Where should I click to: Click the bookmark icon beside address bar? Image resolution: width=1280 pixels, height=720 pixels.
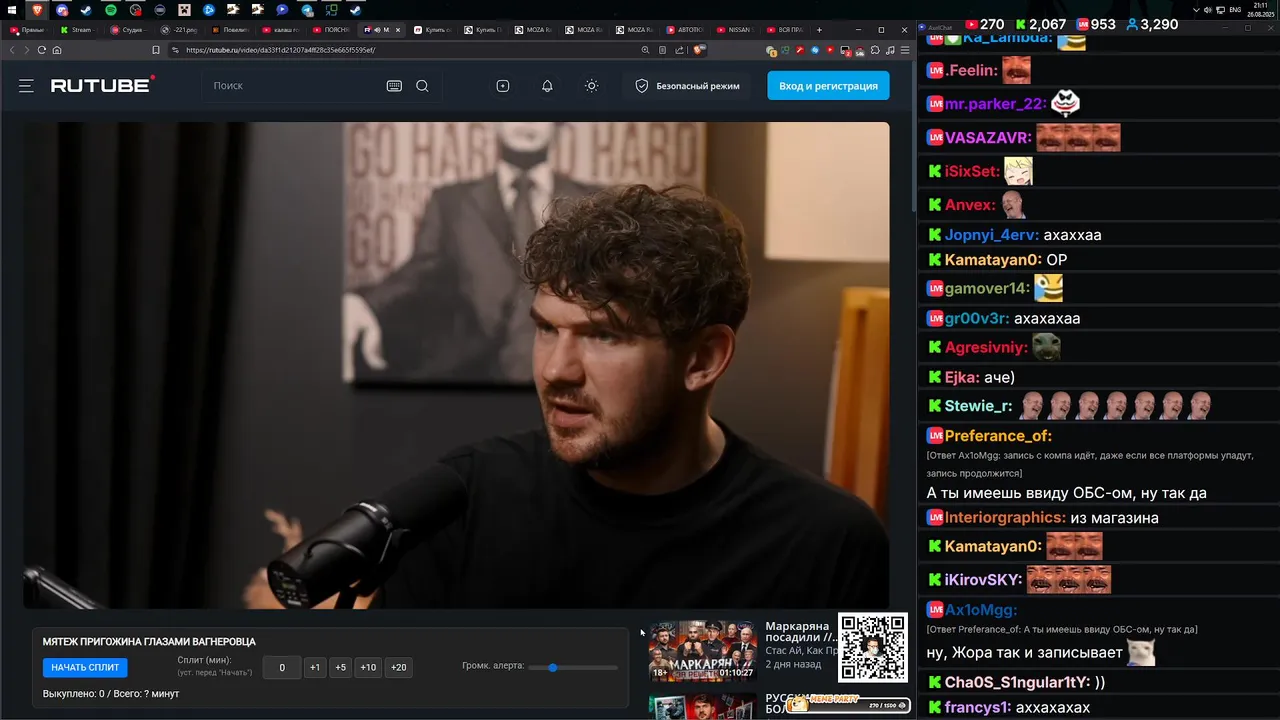pyautogui.click(x=156, y=50)
